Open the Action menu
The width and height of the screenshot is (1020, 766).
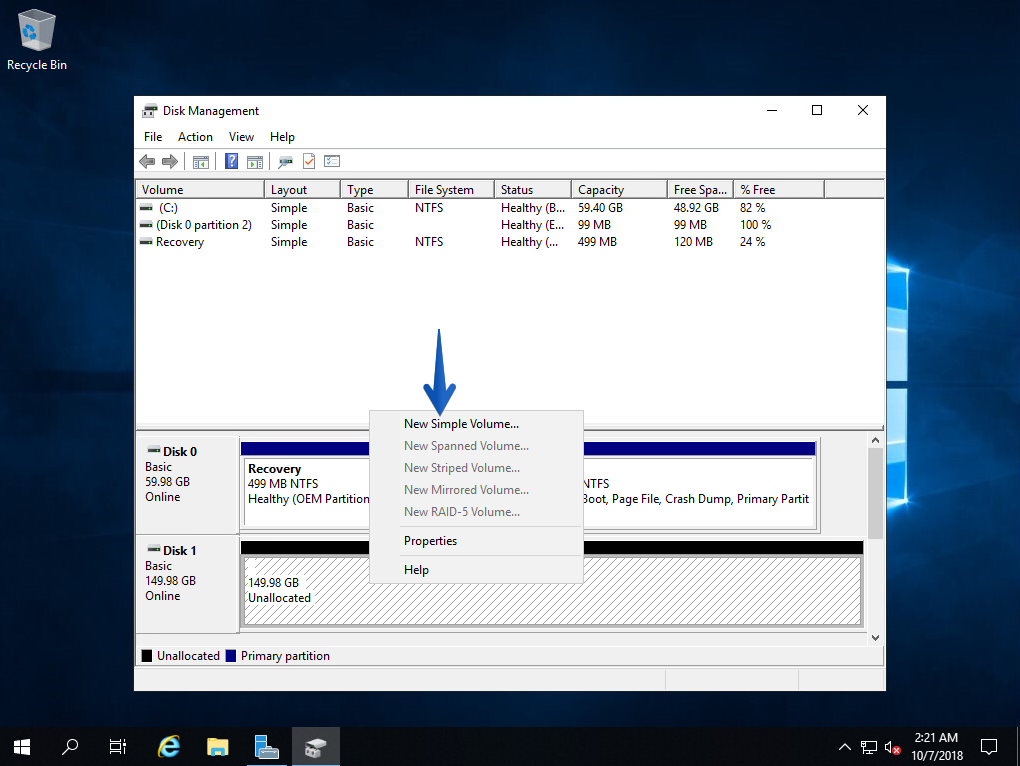[x=195, y=137]
